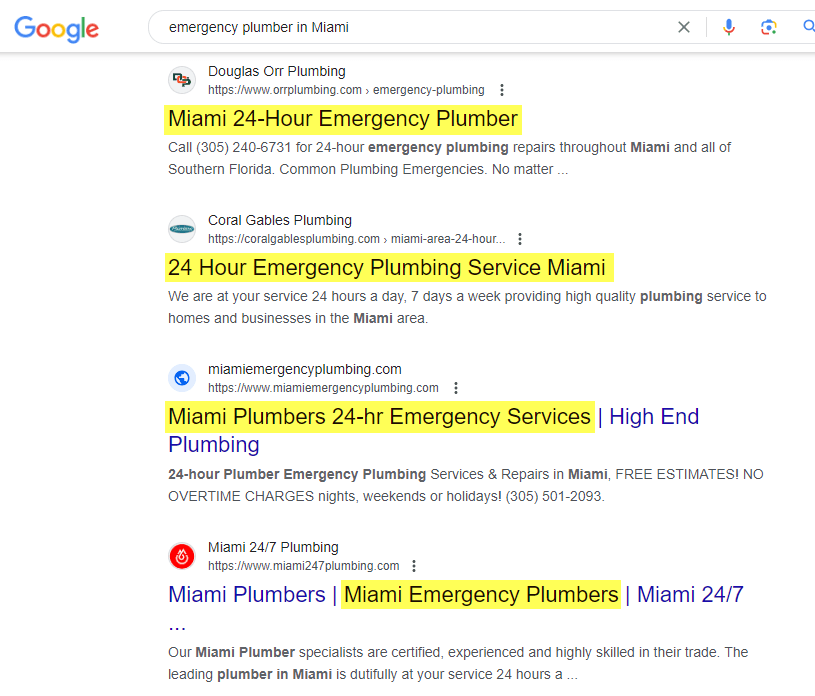Image resolution: width=815 pixels, height=696 pixels.
Task: Click the voice search microphone icon
Action: tap(728, 27)
